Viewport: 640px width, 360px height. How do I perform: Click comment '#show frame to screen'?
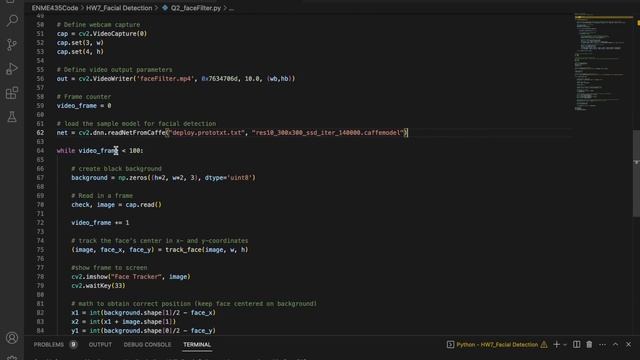tap(109, 267)
